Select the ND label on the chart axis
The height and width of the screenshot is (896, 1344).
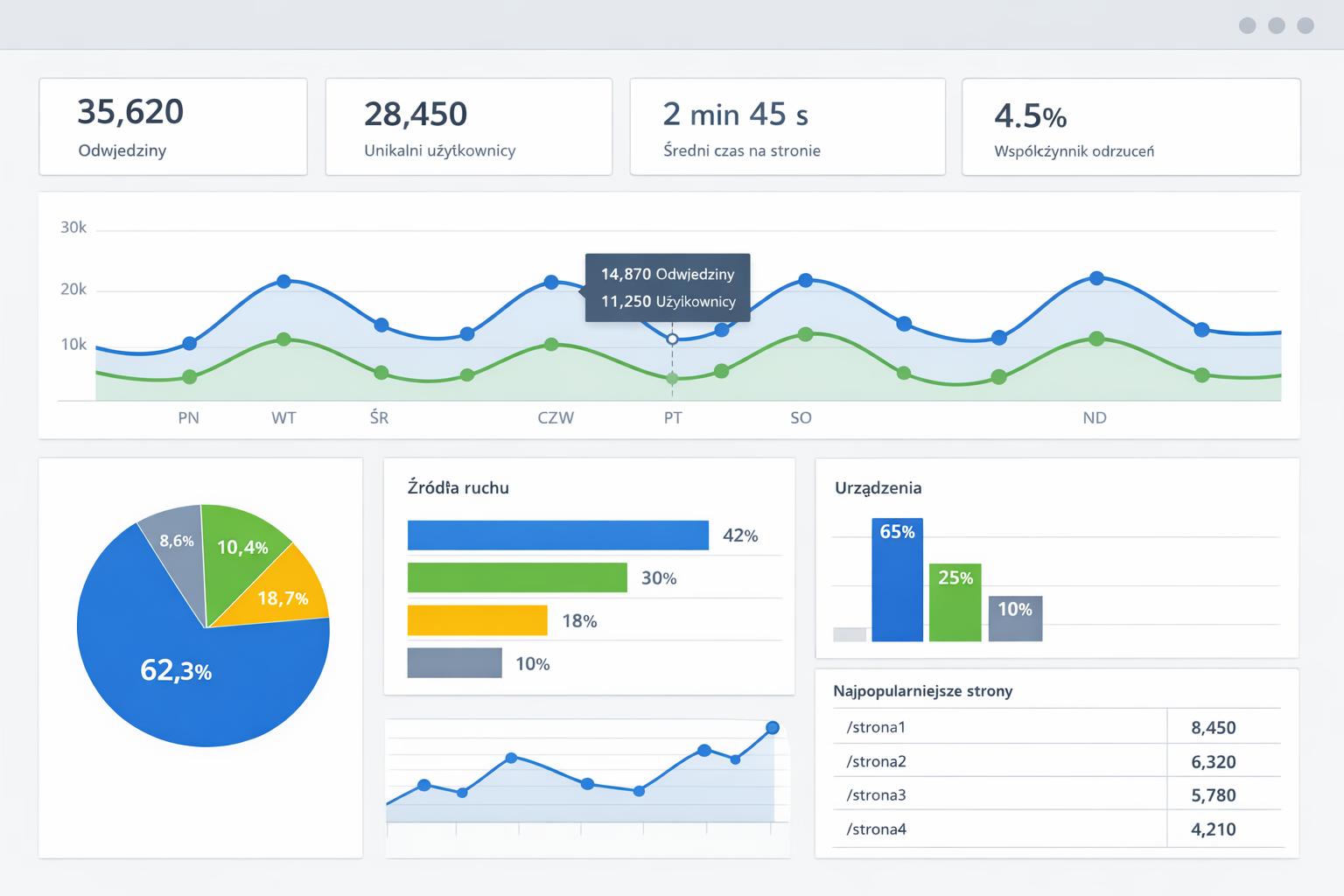tap(1095, 417)
